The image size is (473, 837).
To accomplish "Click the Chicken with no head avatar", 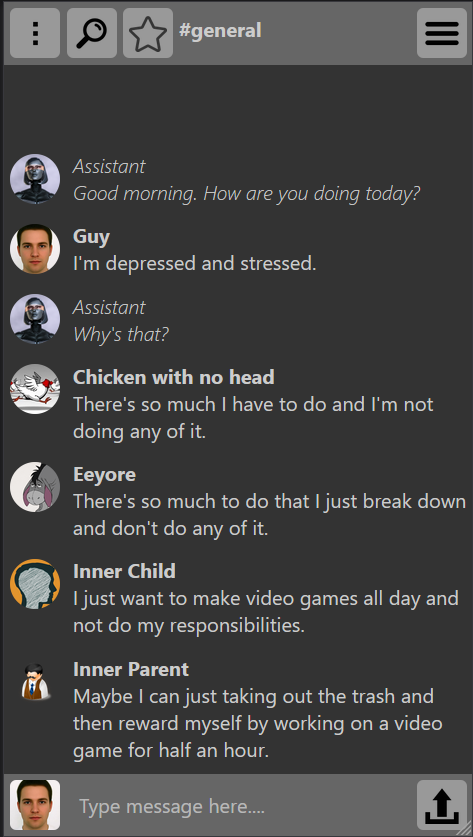I will coord(35,389).
